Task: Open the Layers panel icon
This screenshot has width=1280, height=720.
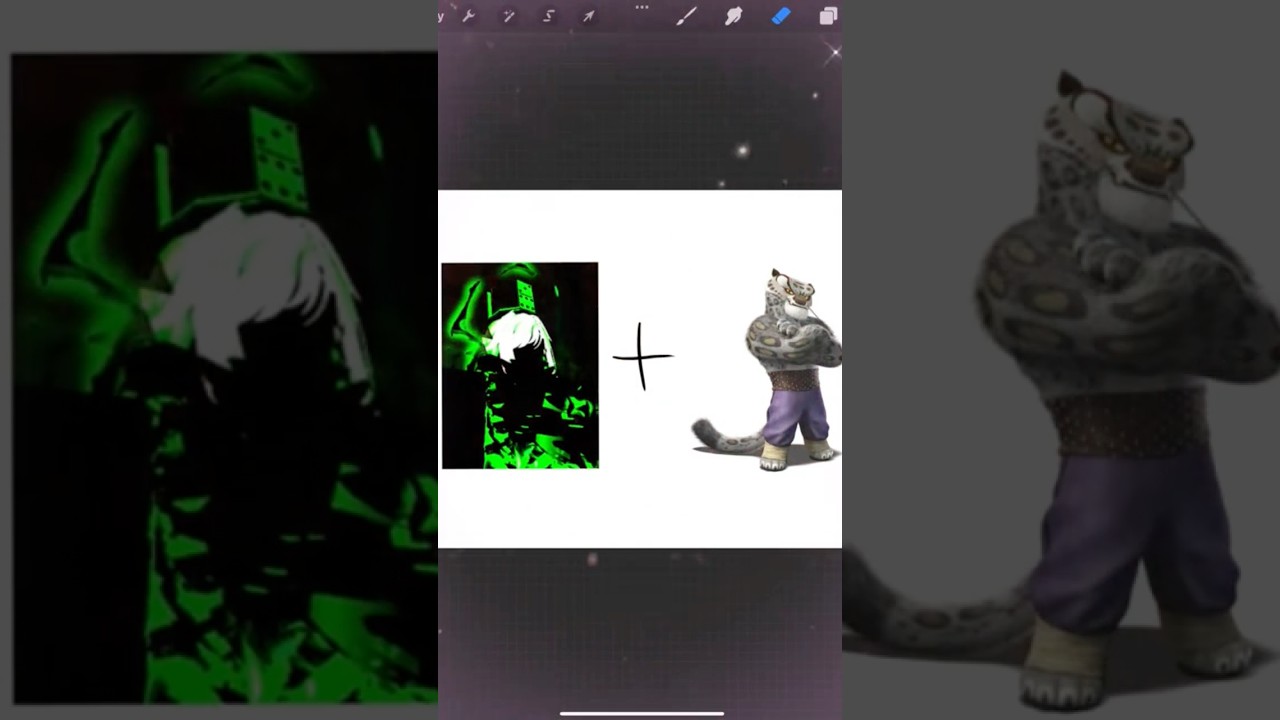Action: pyautogui.click(x=828, y=16)
